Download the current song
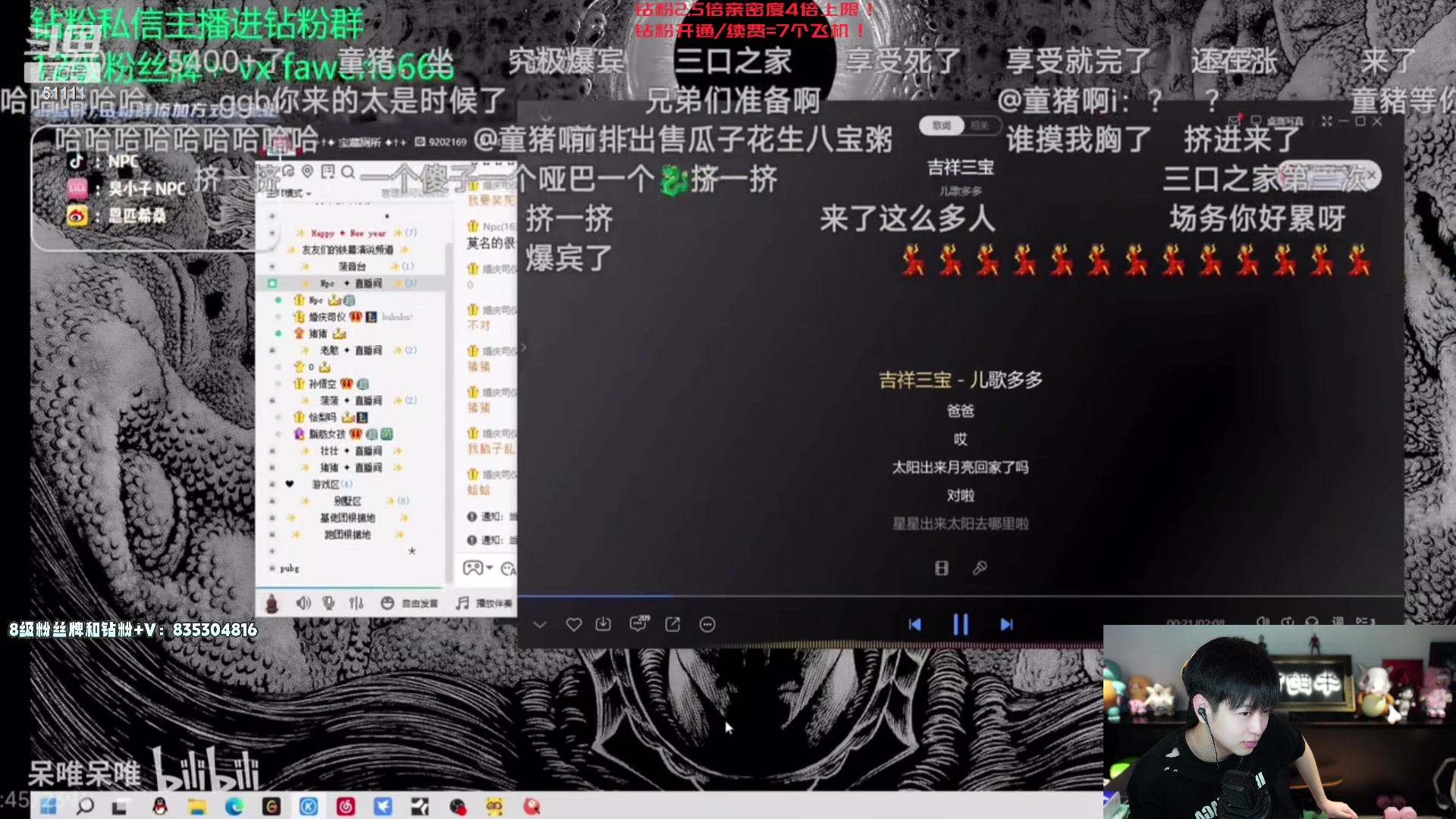 pyautogui.click(x=603, y=624)
